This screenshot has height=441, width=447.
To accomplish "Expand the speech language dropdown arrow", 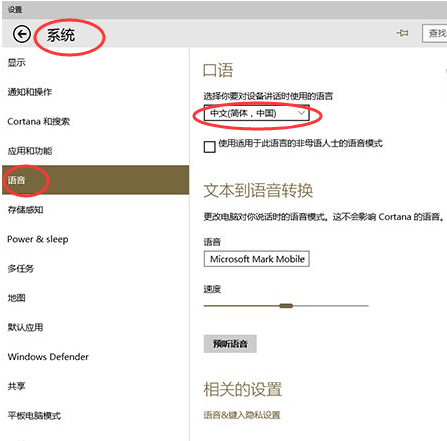I will 301,113.
